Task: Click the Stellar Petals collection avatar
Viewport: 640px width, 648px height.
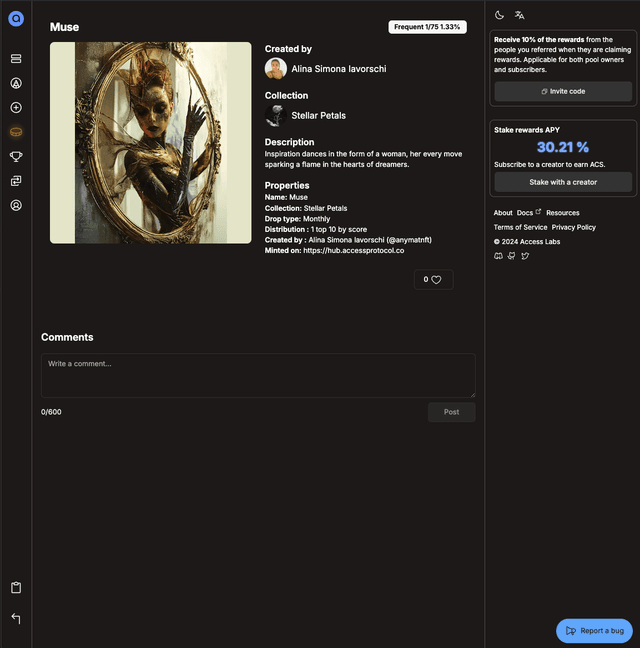Action: 276,115
